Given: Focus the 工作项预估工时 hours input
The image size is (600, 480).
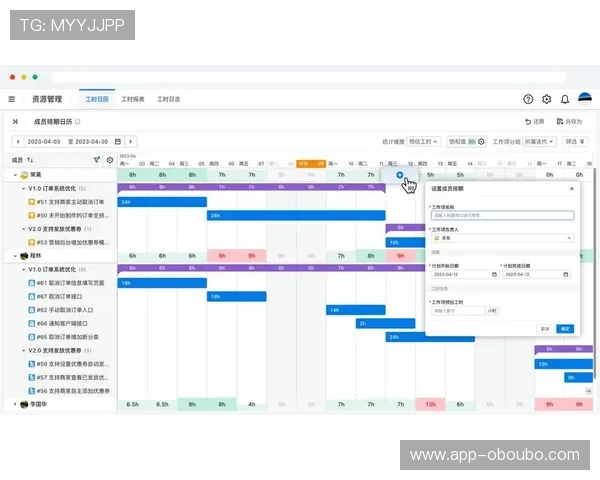Looking at the screenshot, I should coord(458,311).
